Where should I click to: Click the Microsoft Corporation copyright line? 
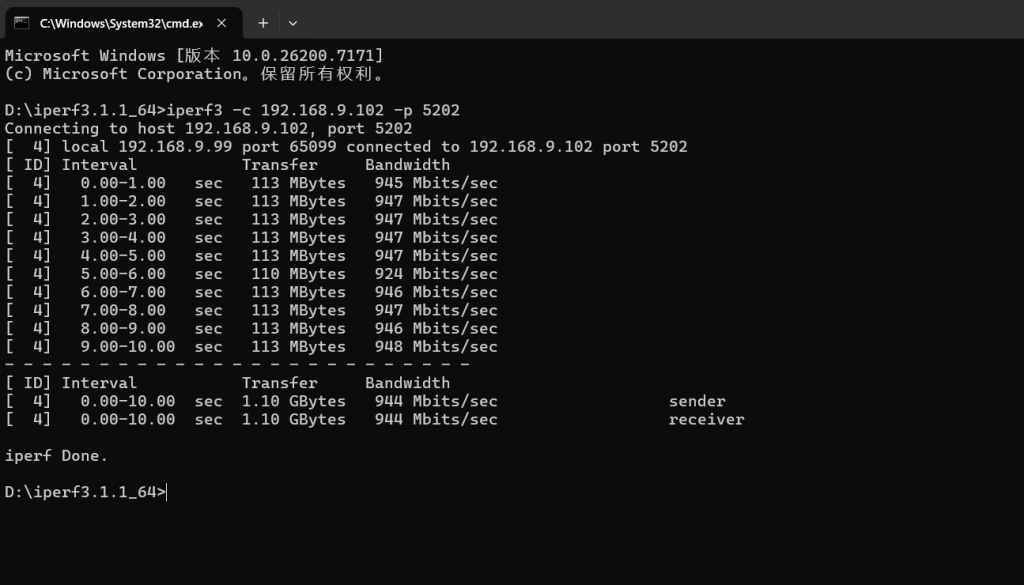(194, 73)
